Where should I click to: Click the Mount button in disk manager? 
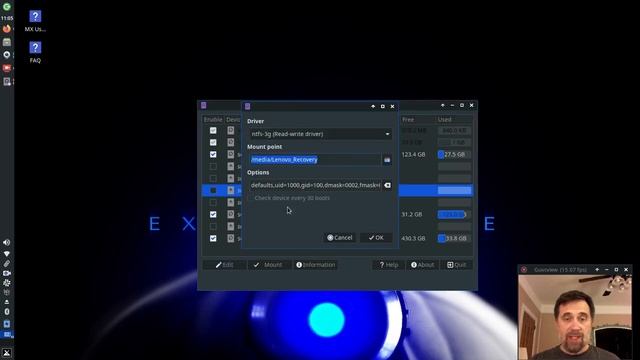tap(268, 265)
